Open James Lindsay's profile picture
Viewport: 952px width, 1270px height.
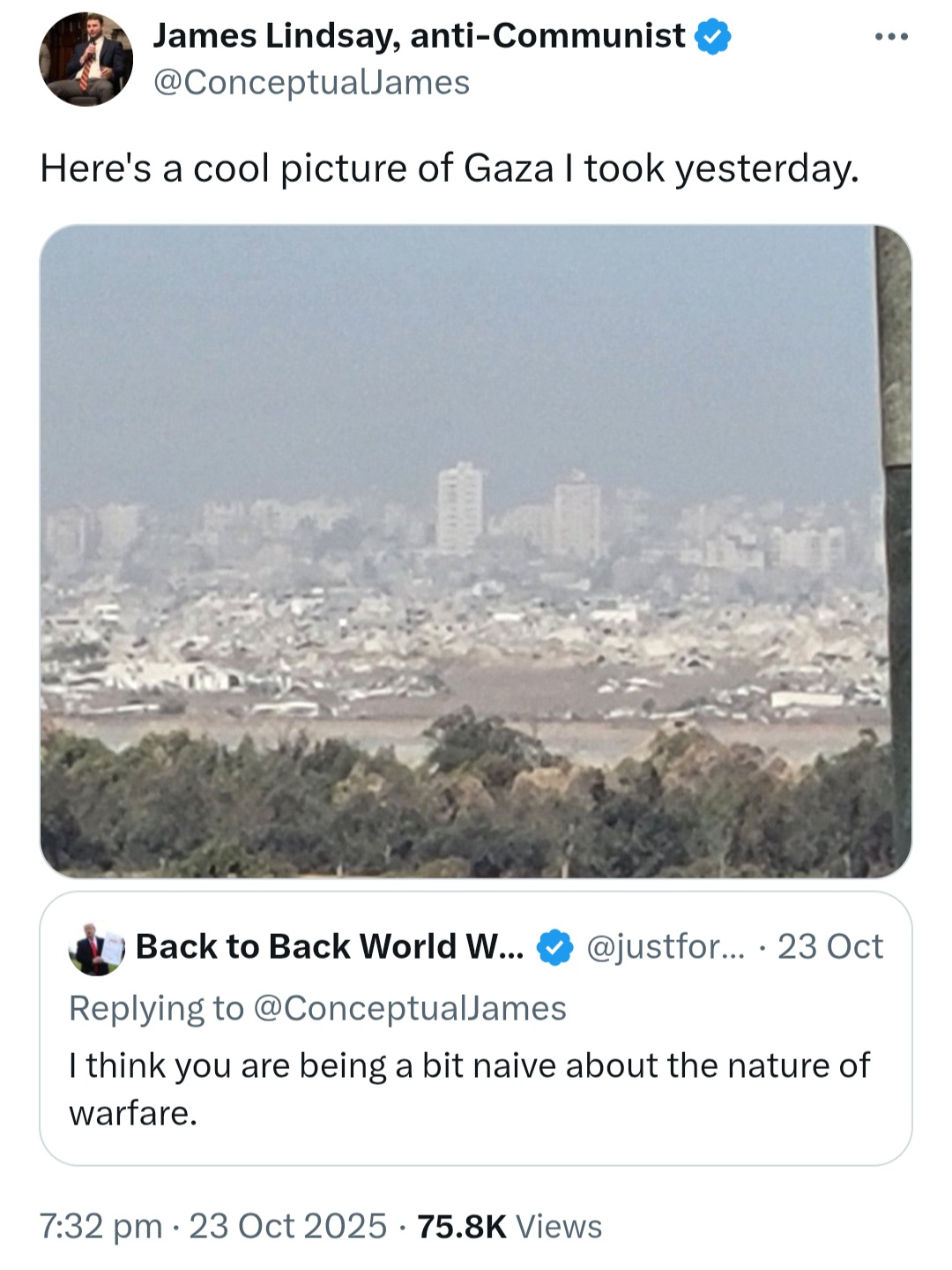(x=86, y=59)
